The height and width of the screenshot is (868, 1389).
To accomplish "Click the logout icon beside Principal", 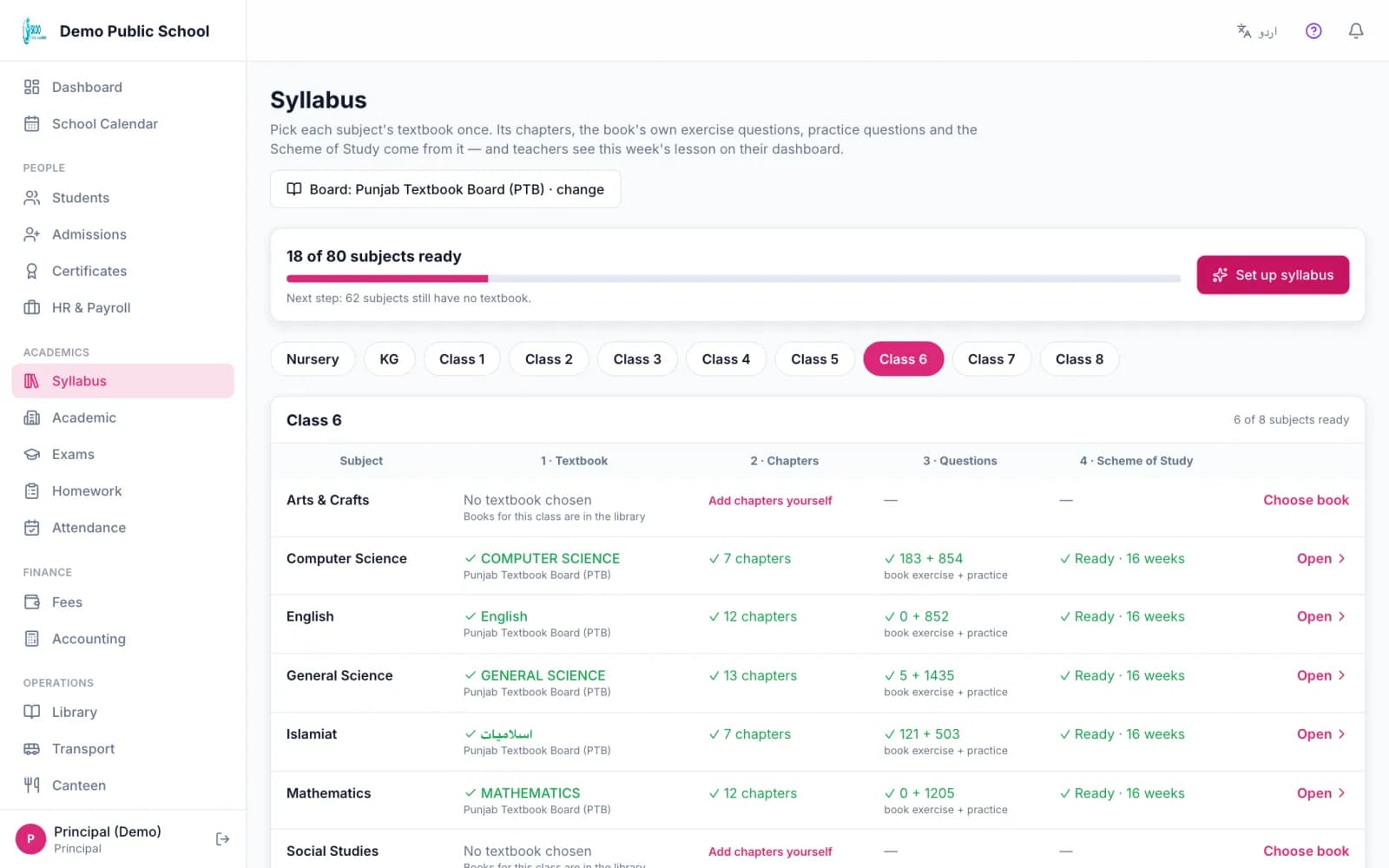I will 222,838.
